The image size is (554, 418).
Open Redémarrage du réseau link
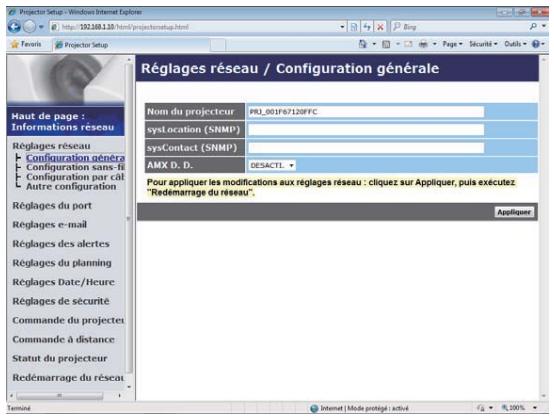tap(68, 378)
